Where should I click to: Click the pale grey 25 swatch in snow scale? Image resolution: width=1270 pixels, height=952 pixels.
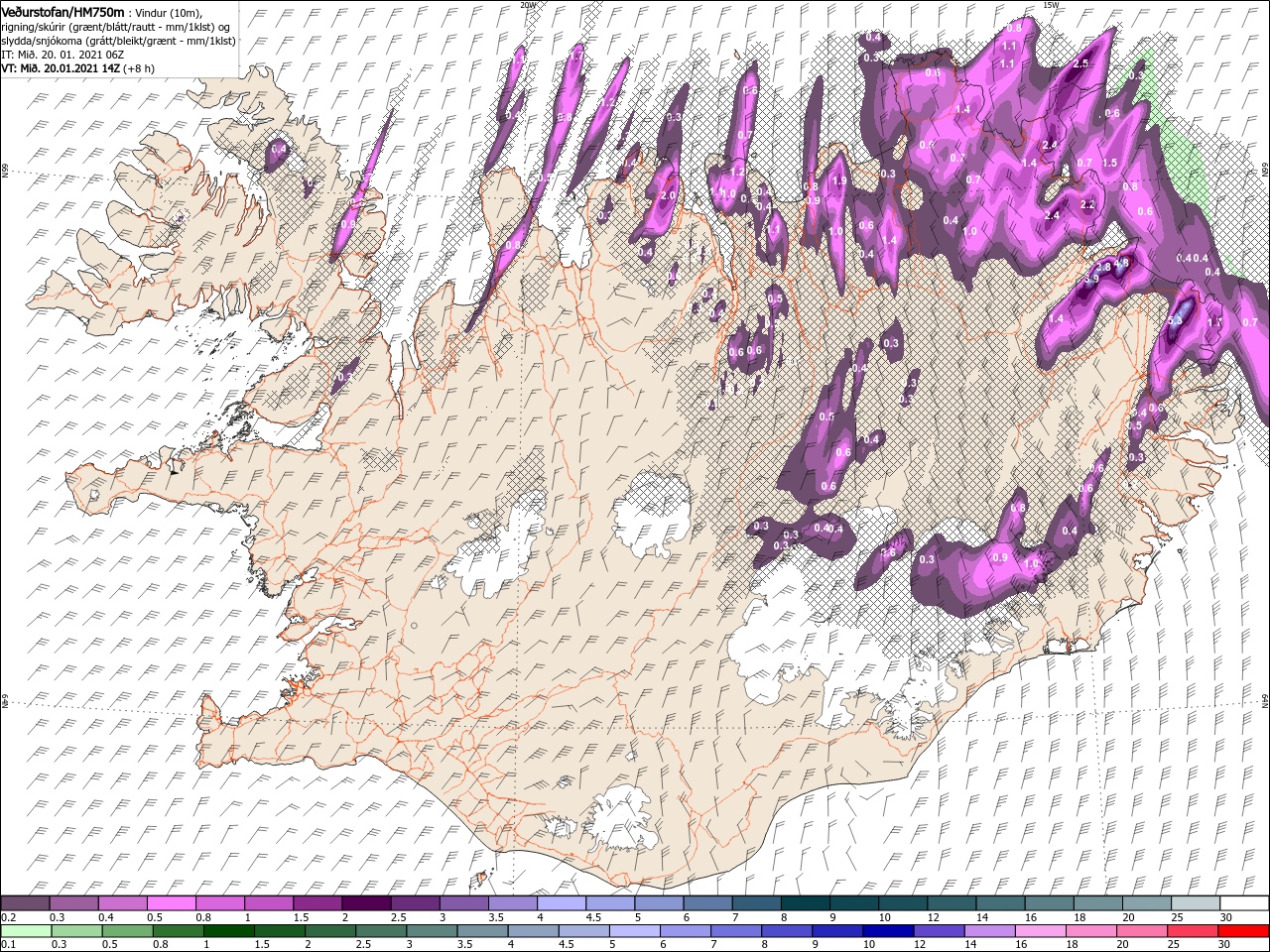click(x=1194, y=902)
